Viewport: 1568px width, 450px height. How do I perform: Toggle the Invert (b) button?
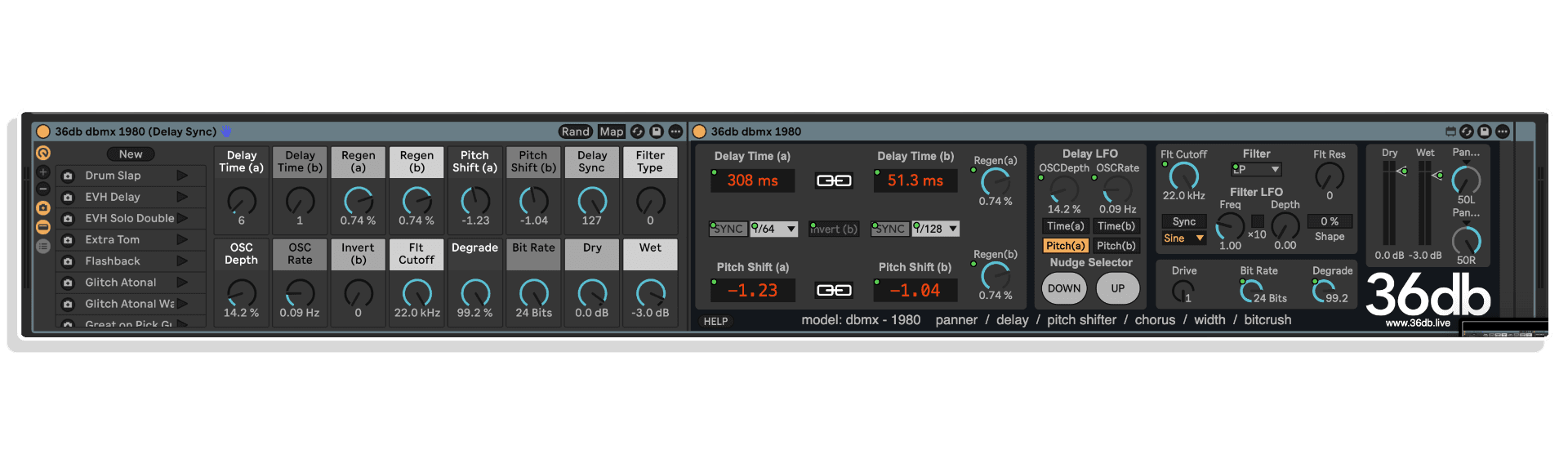(834, 229)
